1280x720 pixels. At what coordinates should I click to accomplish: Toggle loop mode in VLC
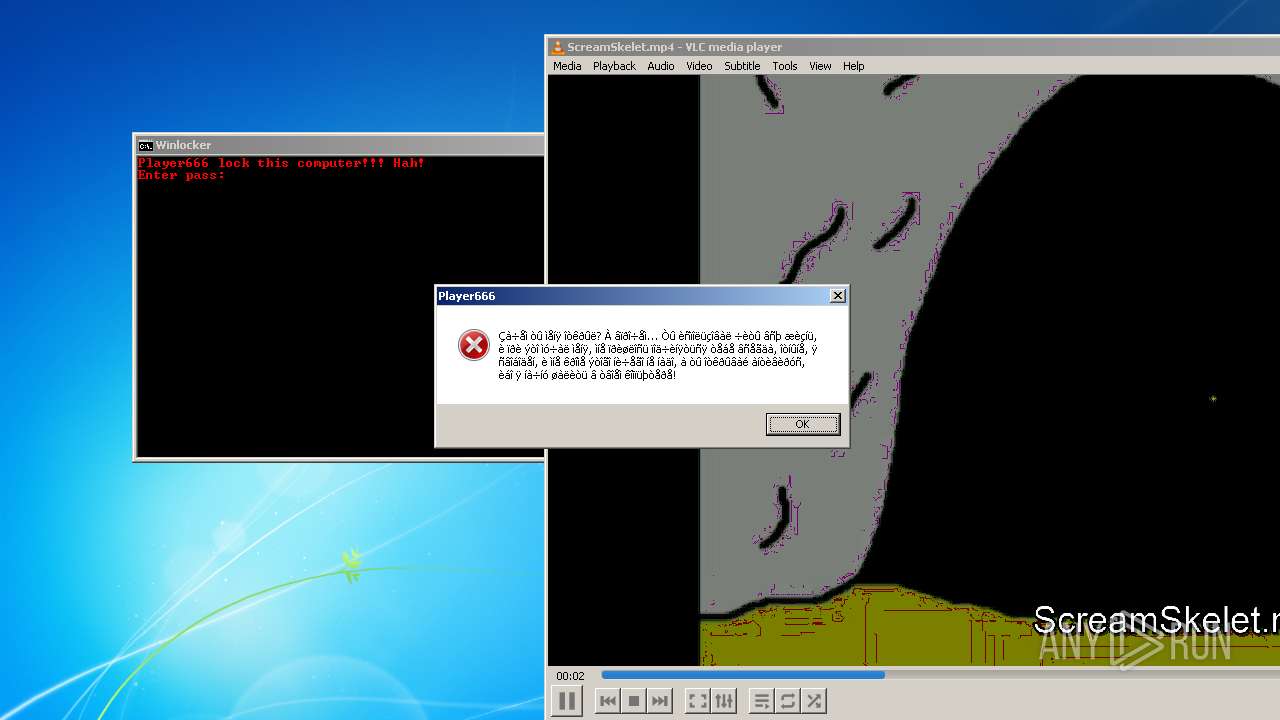(x=788, y=701)
